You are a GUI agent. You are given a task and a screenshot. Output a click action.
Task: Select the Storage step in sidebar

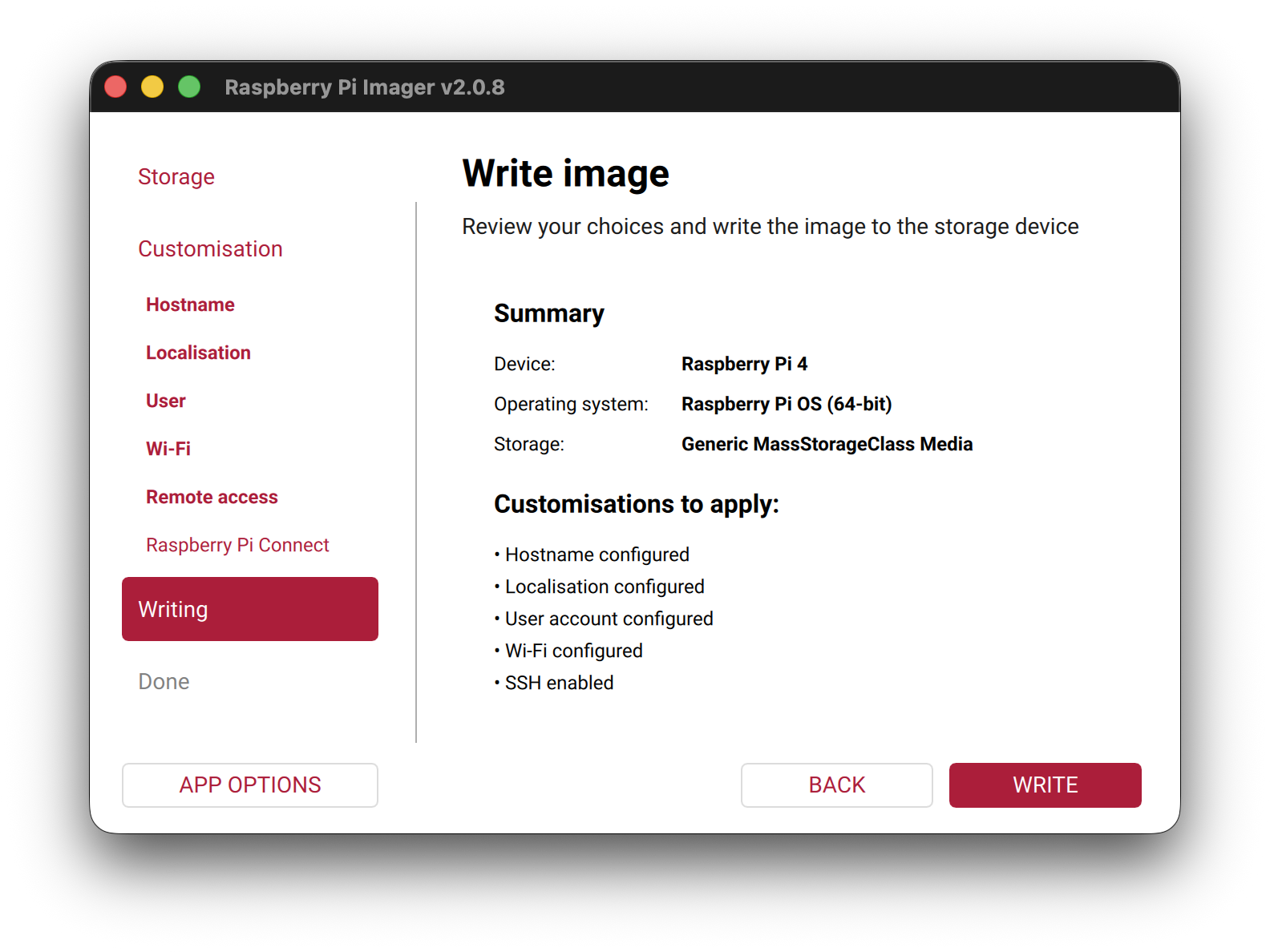(176, 176)
